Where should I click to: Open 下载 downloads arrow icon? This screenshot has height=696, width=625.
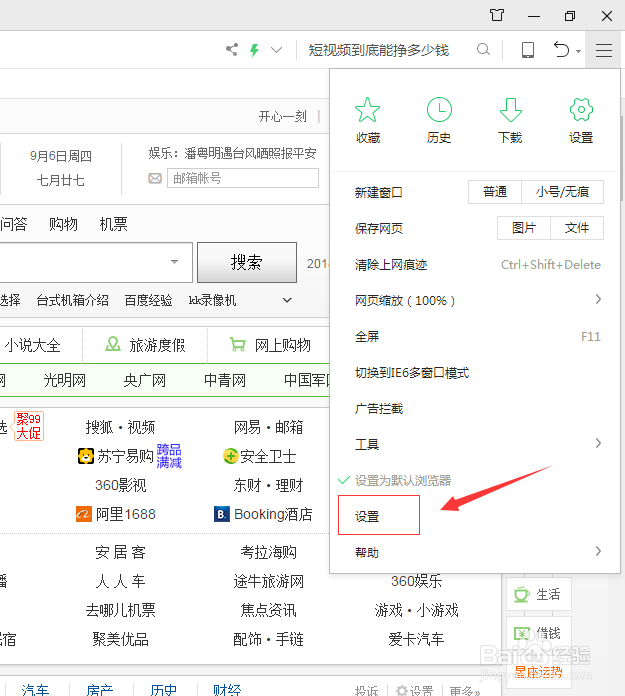point(510,120)
